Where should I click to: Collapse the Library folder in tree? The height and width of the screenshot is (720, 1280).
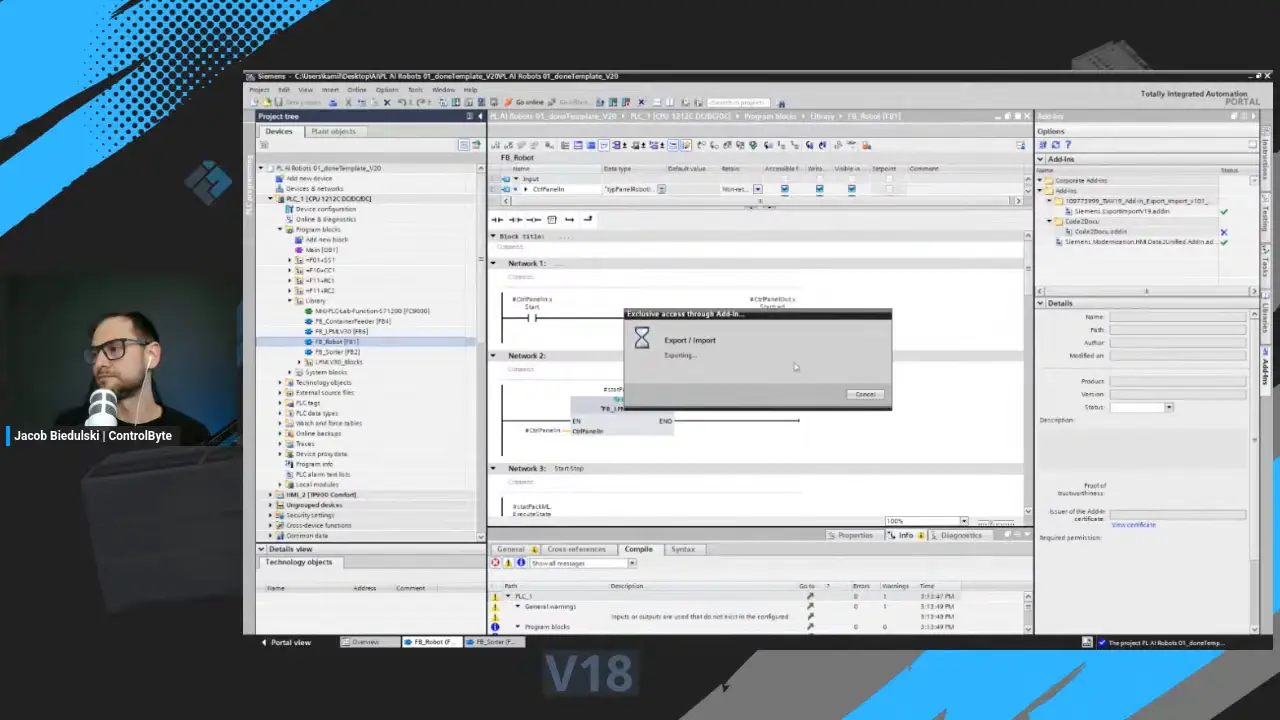click(290, 300)
